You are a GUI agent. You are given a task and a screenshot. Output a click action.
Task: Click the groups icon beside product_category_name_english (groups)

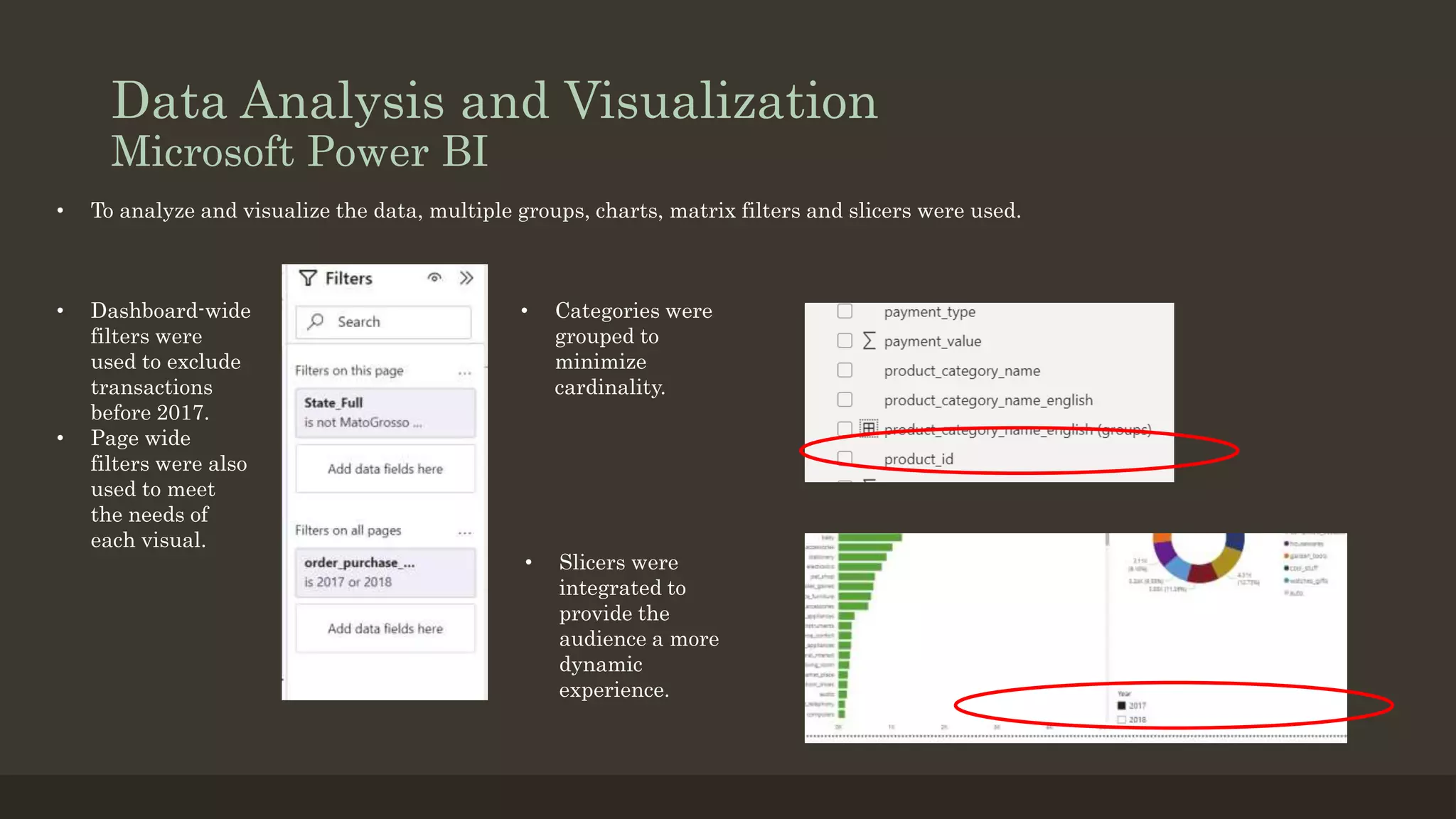(x=868, y=428)
